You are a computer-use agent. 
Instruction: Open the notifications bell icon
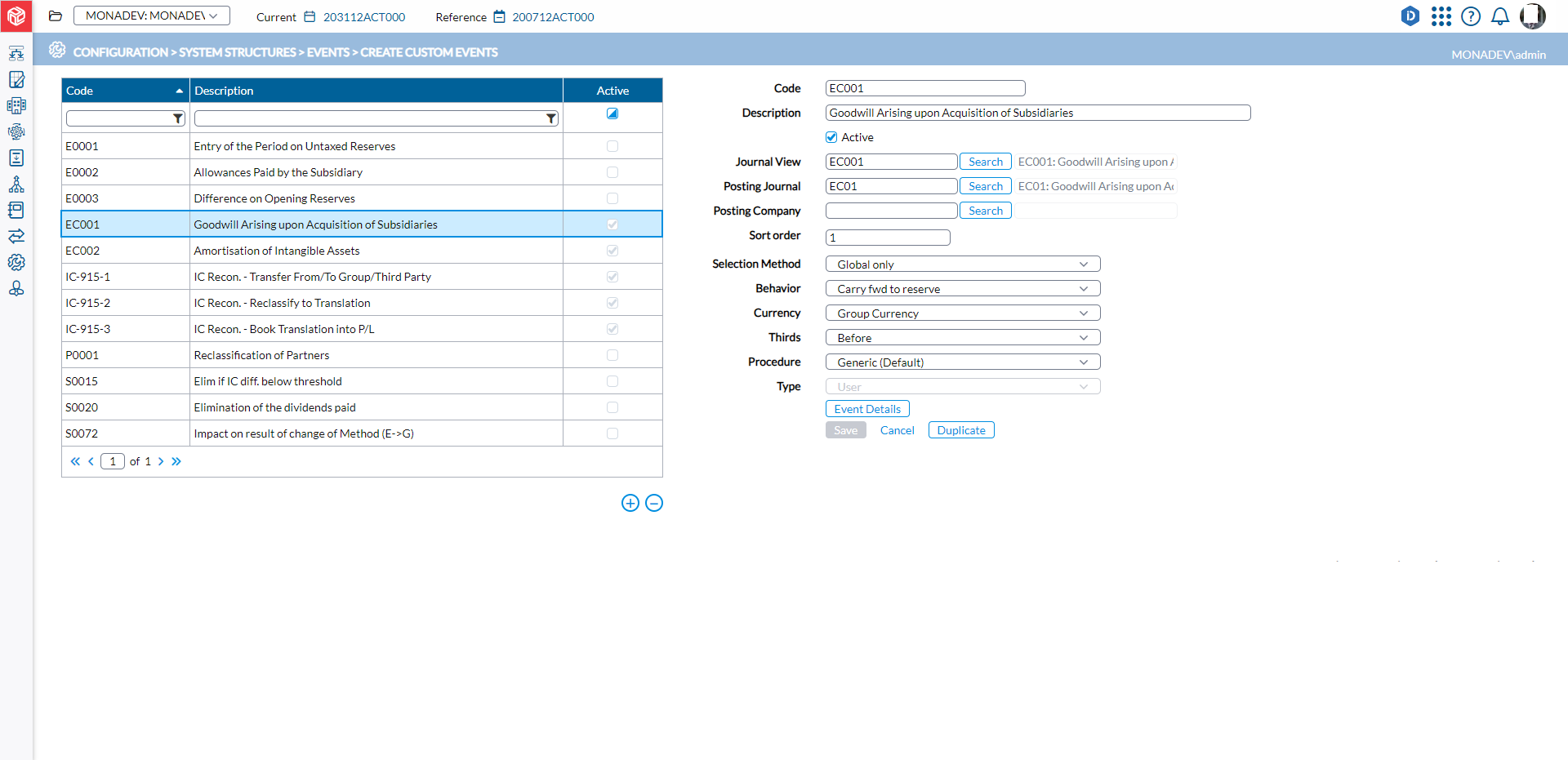1501,16
